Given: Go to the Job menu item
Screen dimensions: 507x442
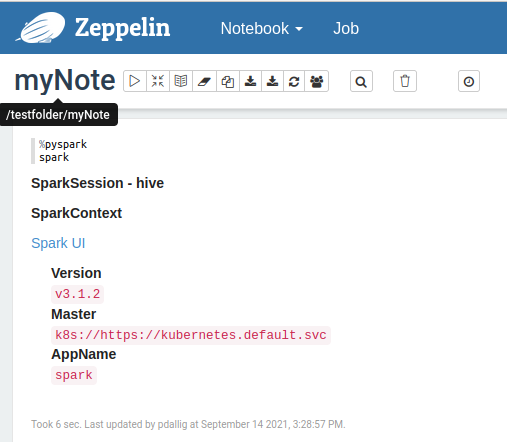Looking at the screenshot, I should (x=346, y=28).
